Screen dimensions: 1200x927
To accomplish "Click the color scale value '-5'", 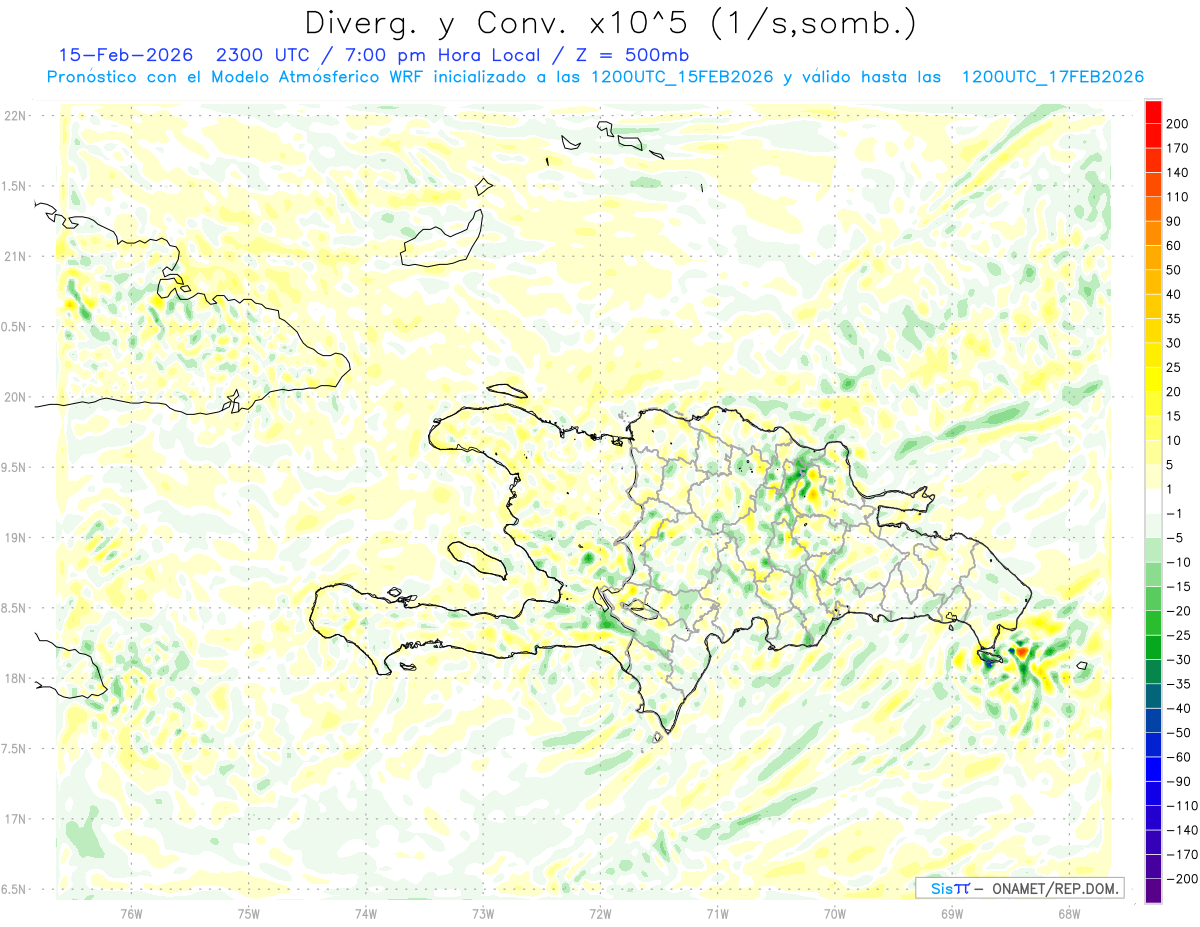I will pos(1175,538).
